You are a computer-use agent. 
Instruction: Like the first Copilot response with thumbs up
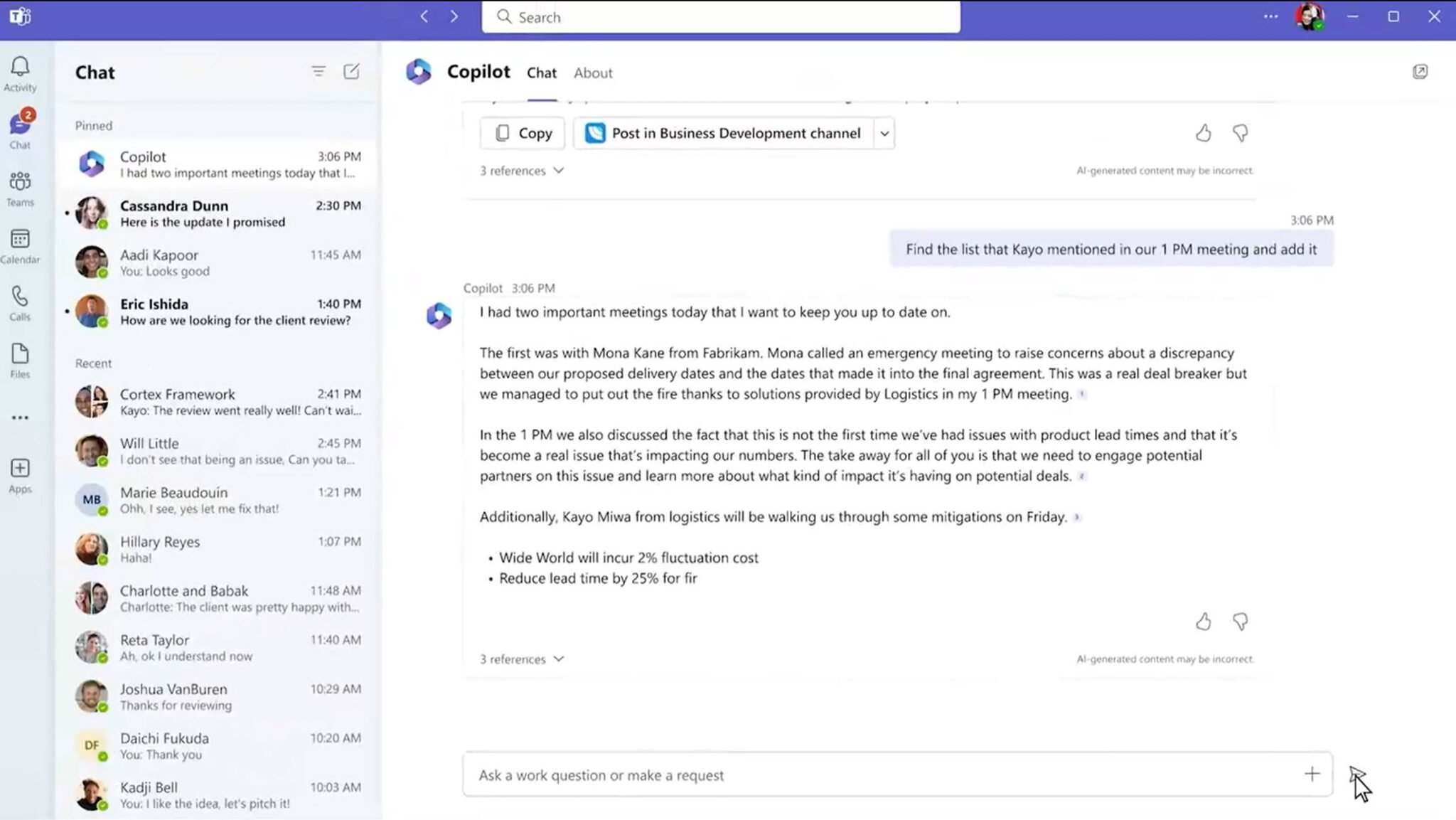[x=1203, y=133]
